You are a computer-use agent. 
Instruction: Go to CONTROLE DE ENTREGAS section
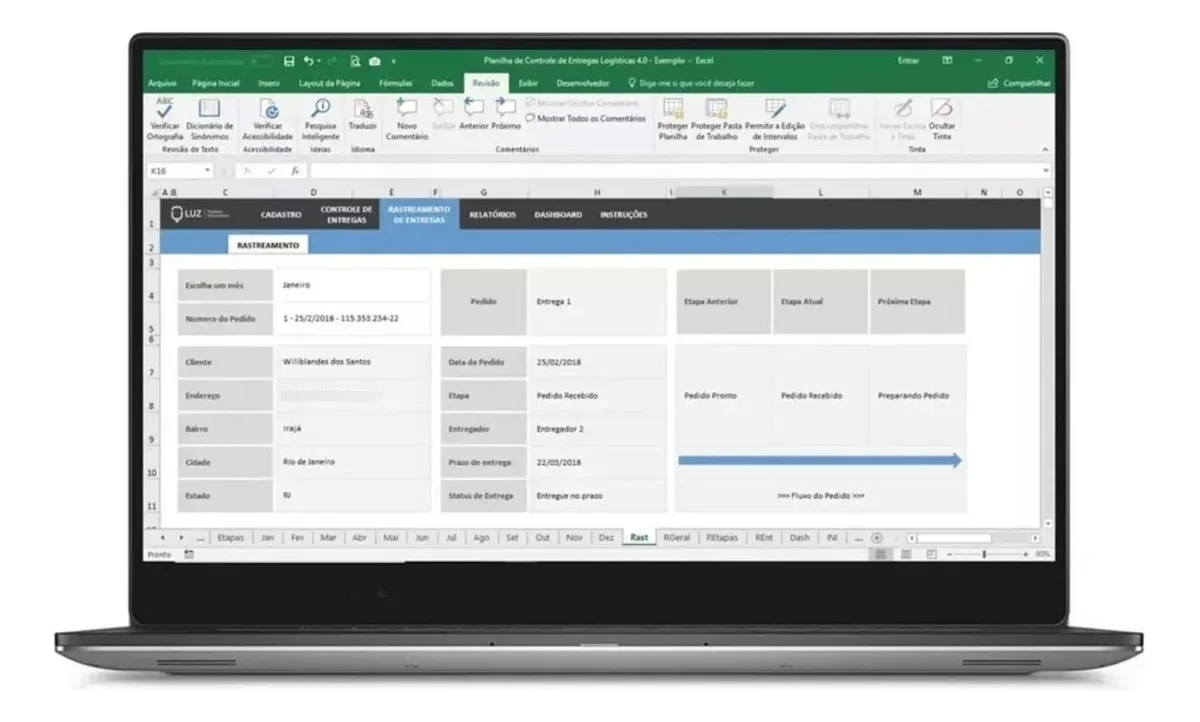coord(347,214)
